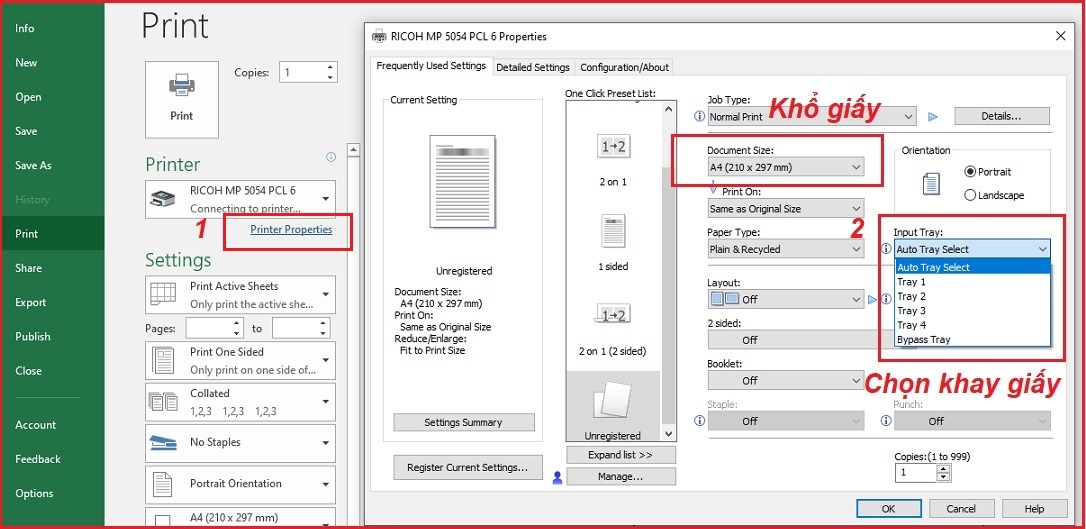
Task: Click the Details... button
Action: point(1002,116)
